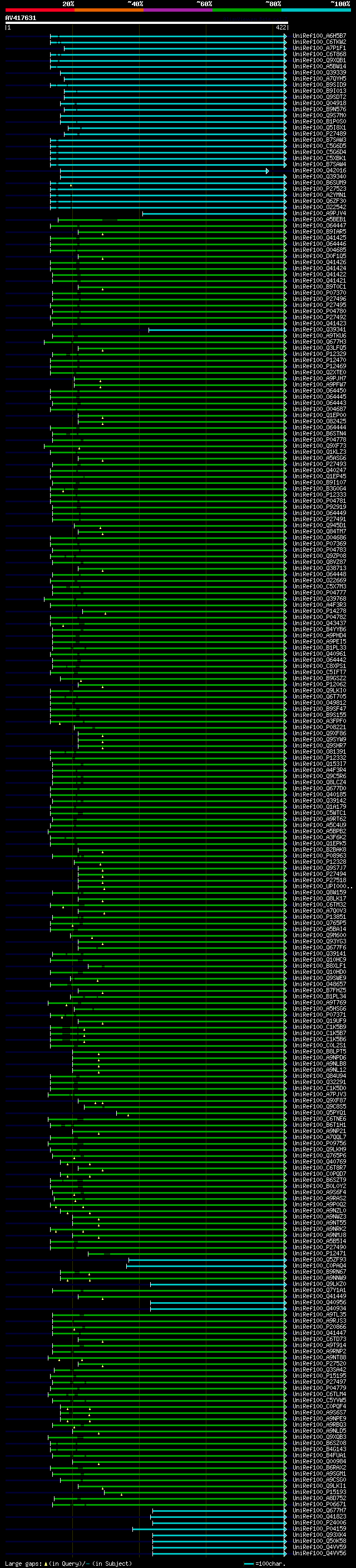Select hit label UniRef100_B8XLF1
Screen dimensions: 356x1568
click(x=319, y=966)
